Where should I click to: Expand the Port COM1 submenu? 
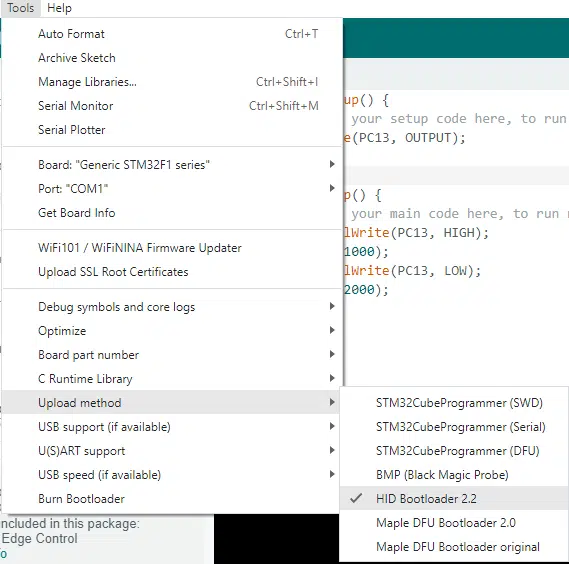172,189
